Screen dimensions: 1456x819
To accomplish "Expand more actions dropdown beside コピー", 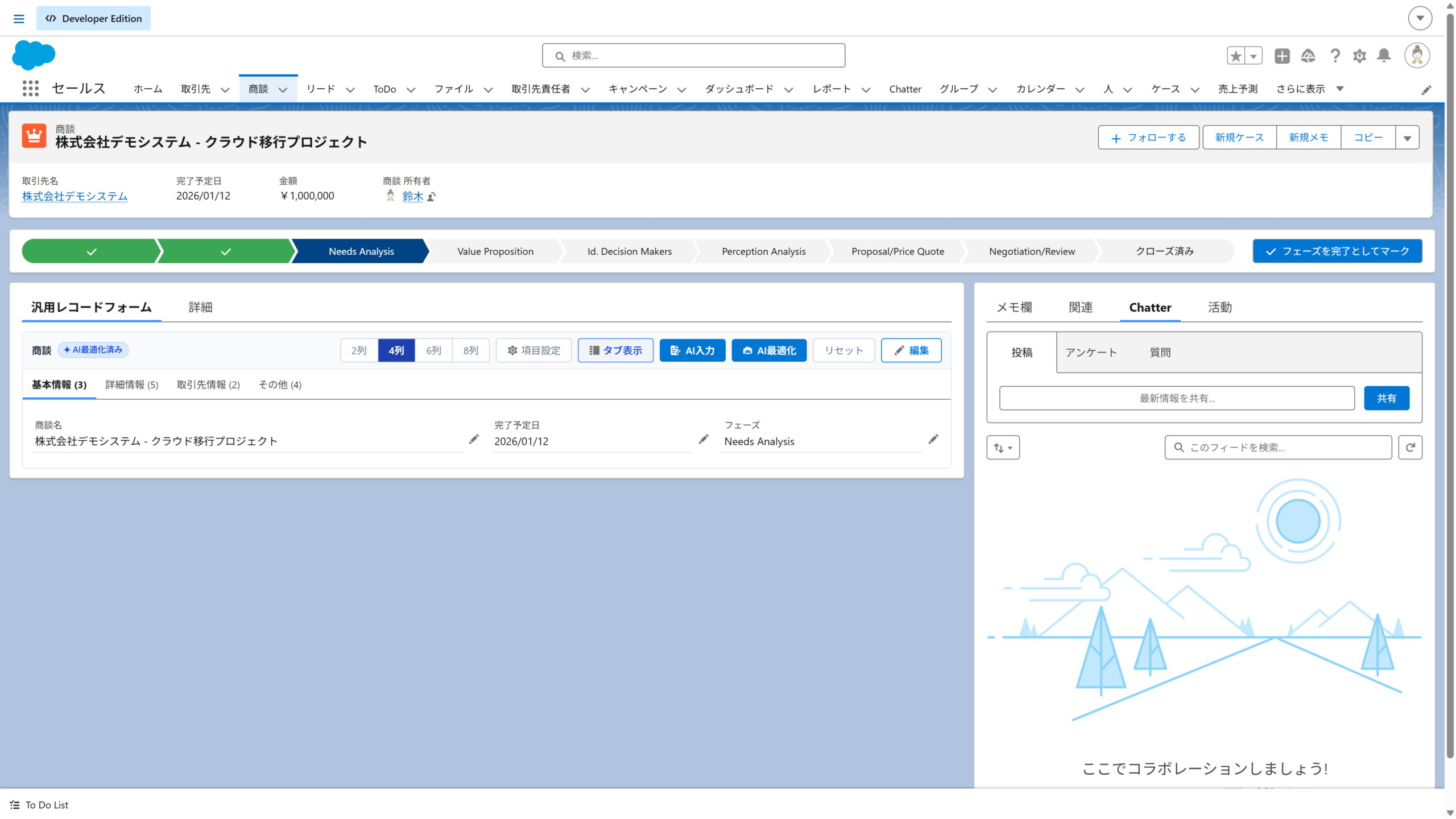I will (1407, 138).
